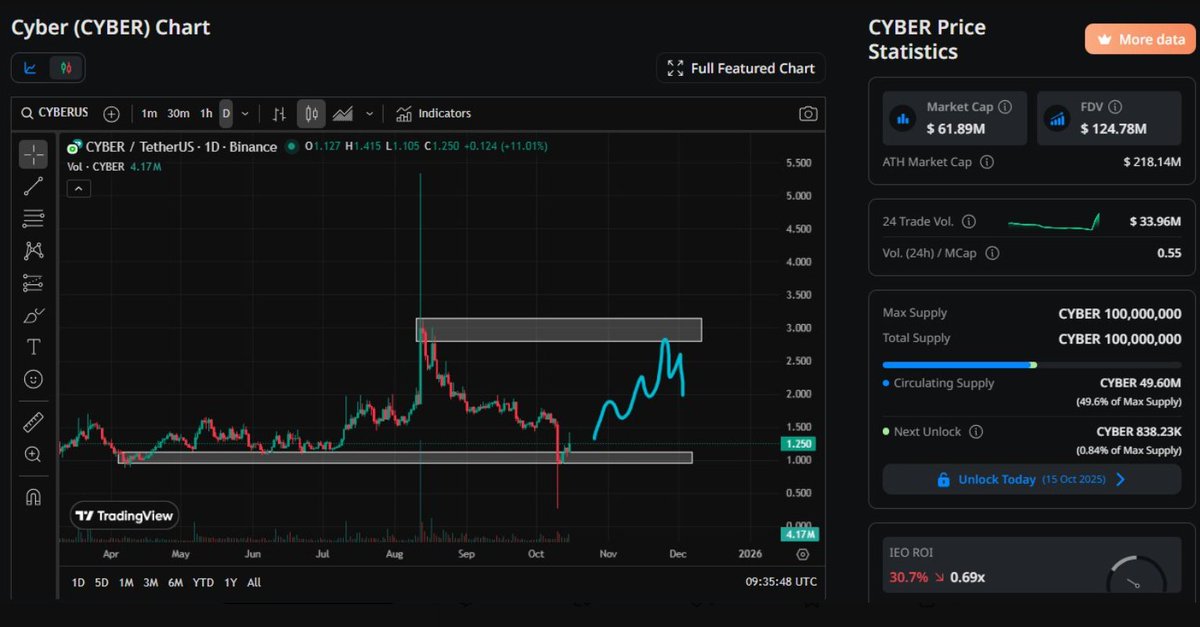Set the chart range to All

coord(254,582)
